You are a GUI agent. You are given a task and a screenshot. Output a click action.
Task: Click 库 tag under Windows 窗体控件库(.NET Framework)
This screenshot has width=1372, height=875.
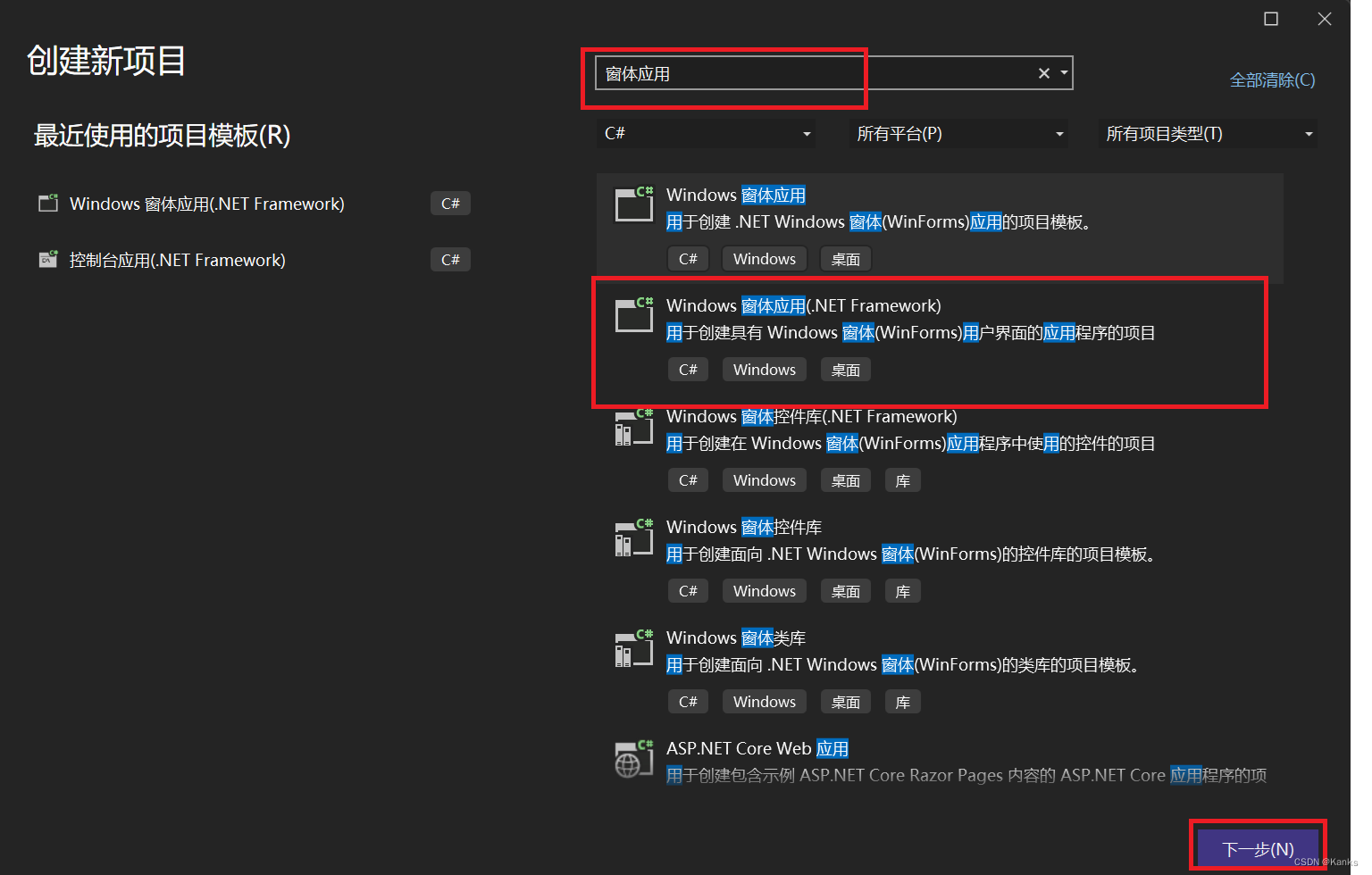902,480
